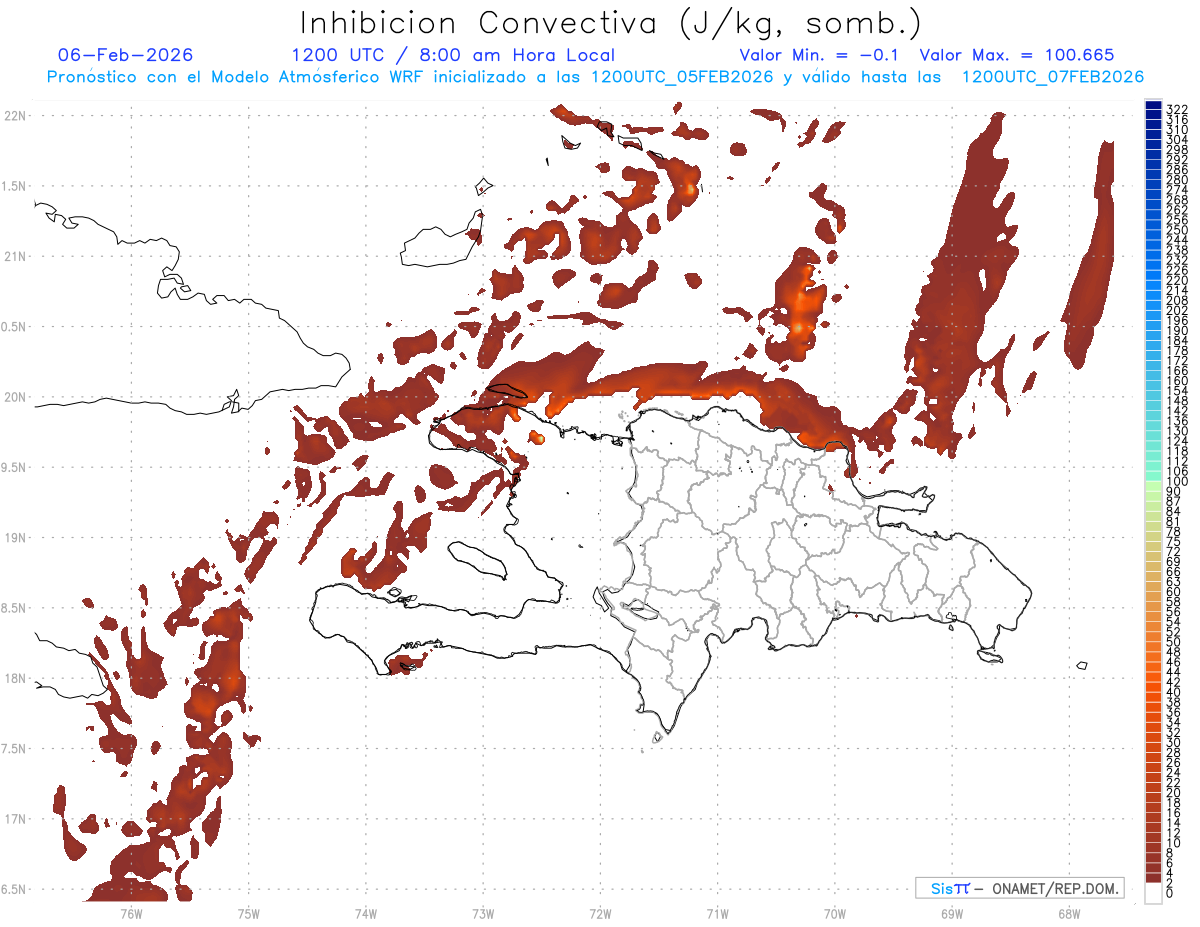Viewport: 1200px width, 927px height.
Task: Click "1200 UTC / 8:00 am Hora Local"
Action: (453, 55)
